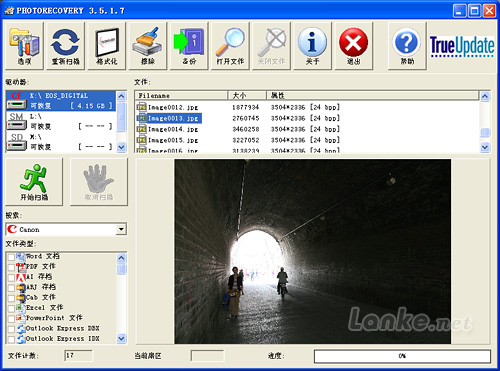Image resolution: width=500 pixels, height=371 pixels.
Task: Click the file type list scroll down arrow
Action: [x=121, y=338]
